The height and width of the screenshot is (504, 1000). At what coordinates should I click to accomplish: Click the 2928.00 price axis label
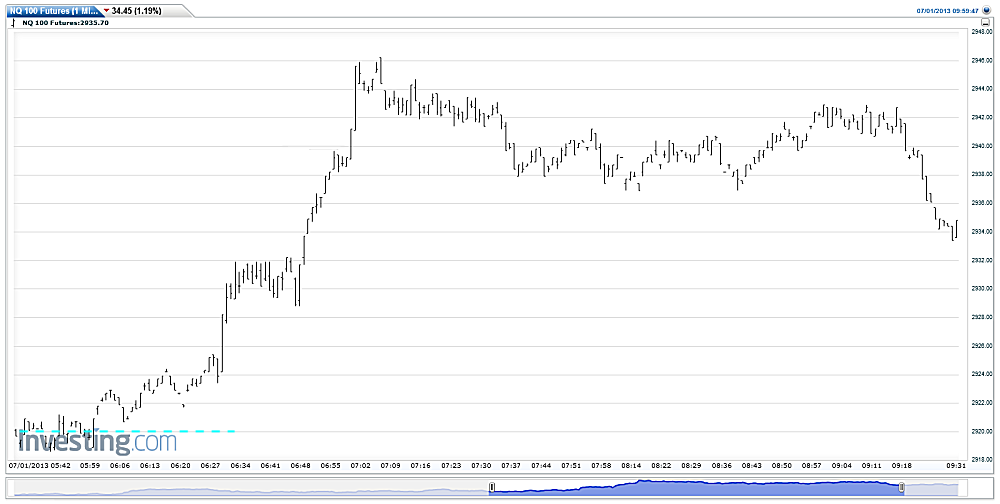(x=980, y=317)
